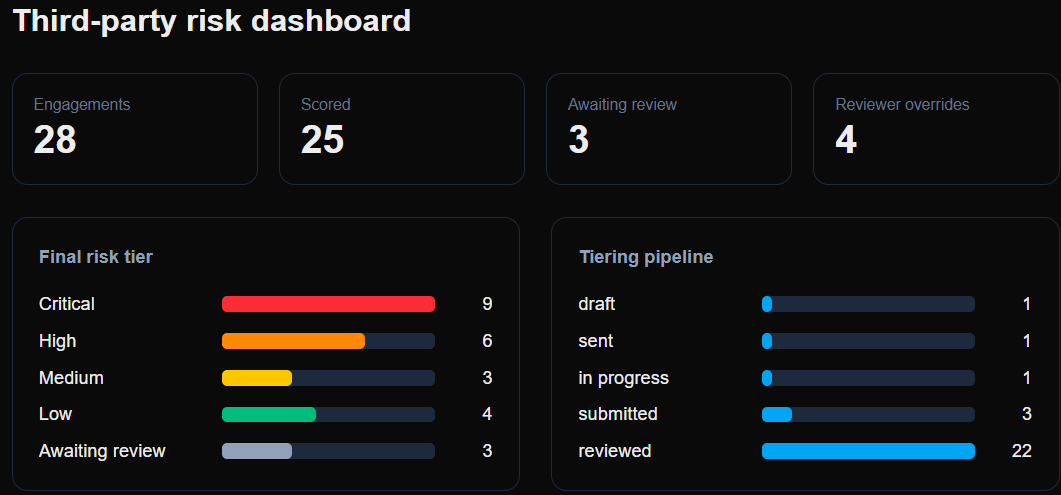Viewport: 1061px width, 495px height.
Task: Click the draft pipeline bar
Action: [868, 304]
